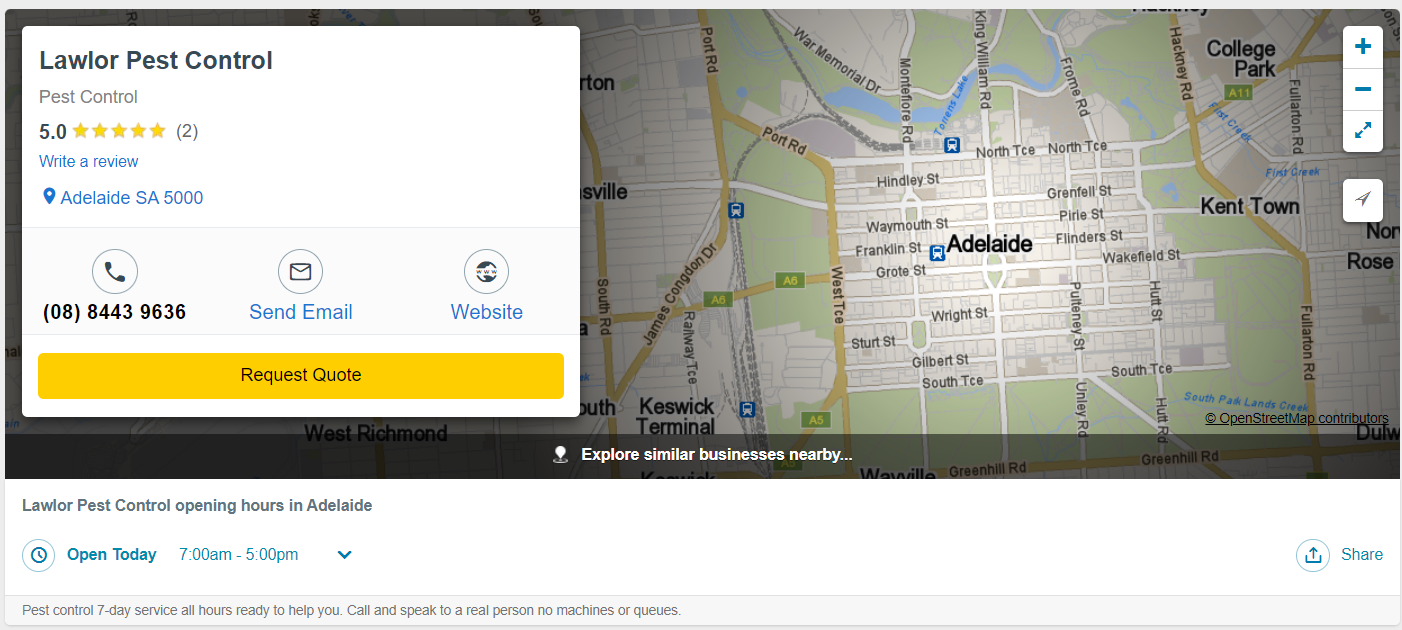This screenshot has width=1402, height=630.
Task: Call (08) 8443 9636
Action: 115,312
